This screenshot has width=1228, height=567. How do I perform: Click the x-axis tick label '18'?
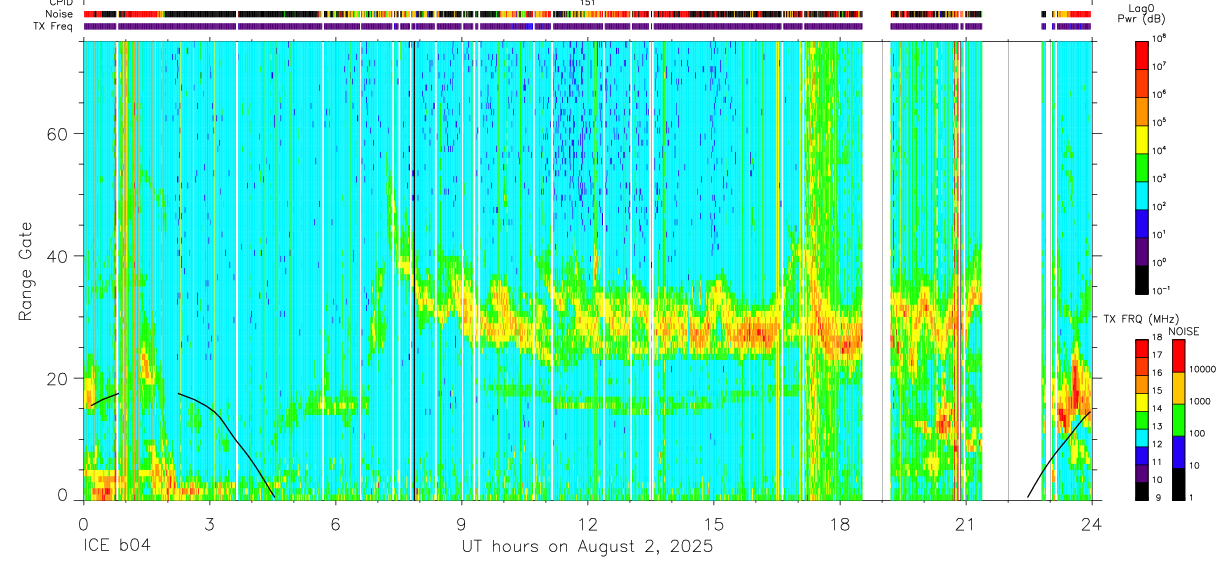(x=839, y=523)
